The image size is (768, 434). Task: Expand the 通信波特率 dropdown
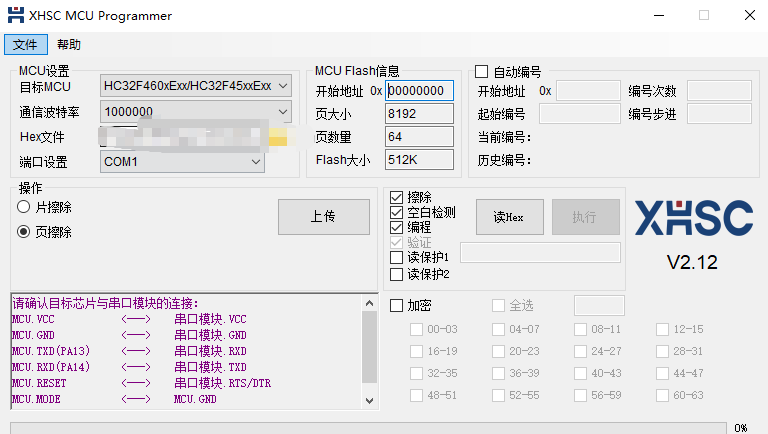pos(195,112)
